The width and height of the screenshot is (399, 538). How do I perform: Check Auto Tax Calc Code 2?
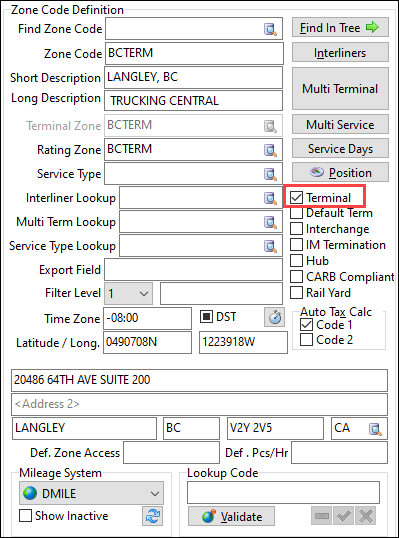click(306, 340)
